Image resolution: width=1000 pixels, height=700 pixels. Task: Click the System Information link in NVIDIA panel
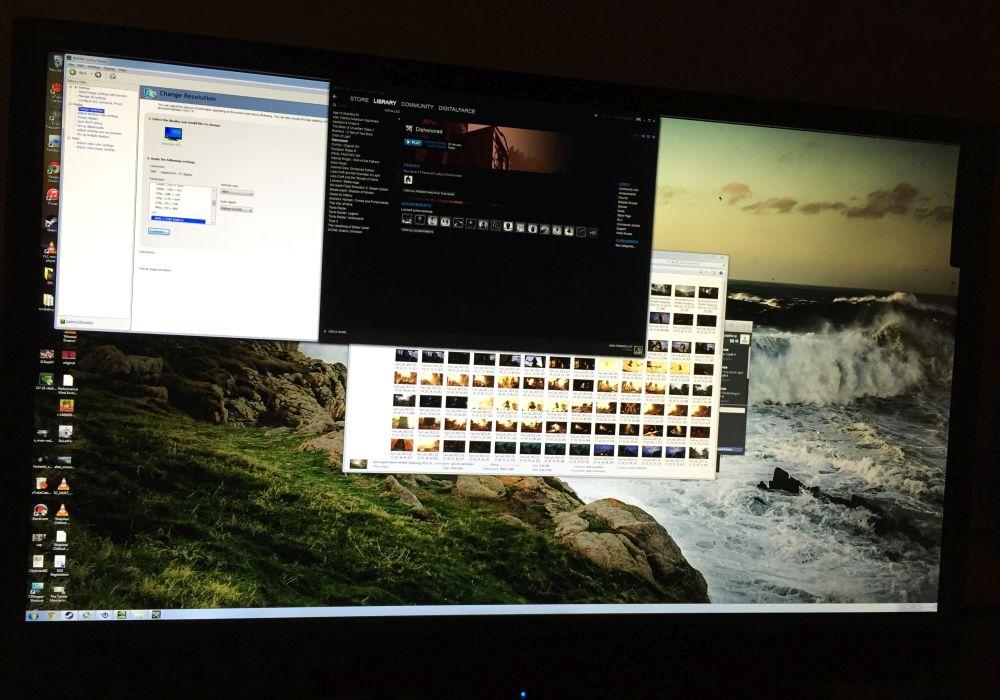coord(79,322)
